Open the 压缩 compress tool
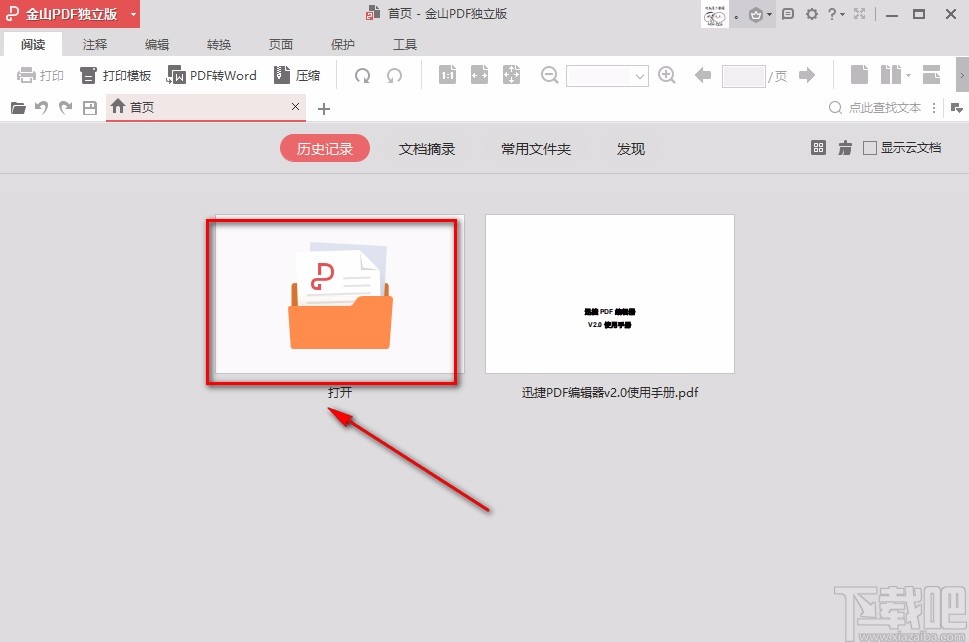 297,74
